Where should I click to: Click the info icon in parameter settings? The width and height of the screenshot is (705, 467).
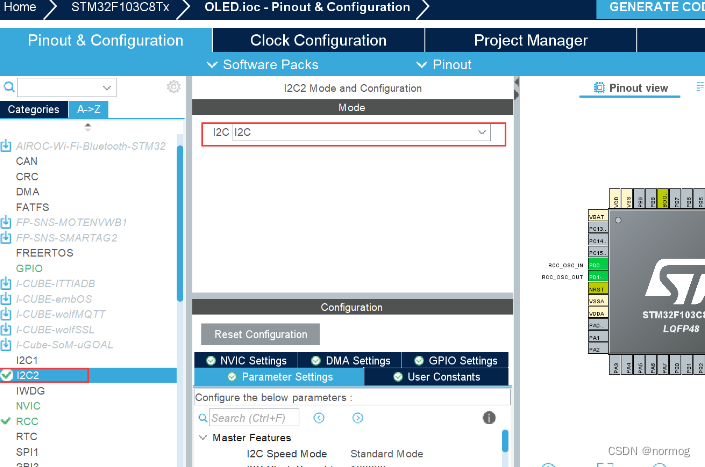click(x=489, y=418)
